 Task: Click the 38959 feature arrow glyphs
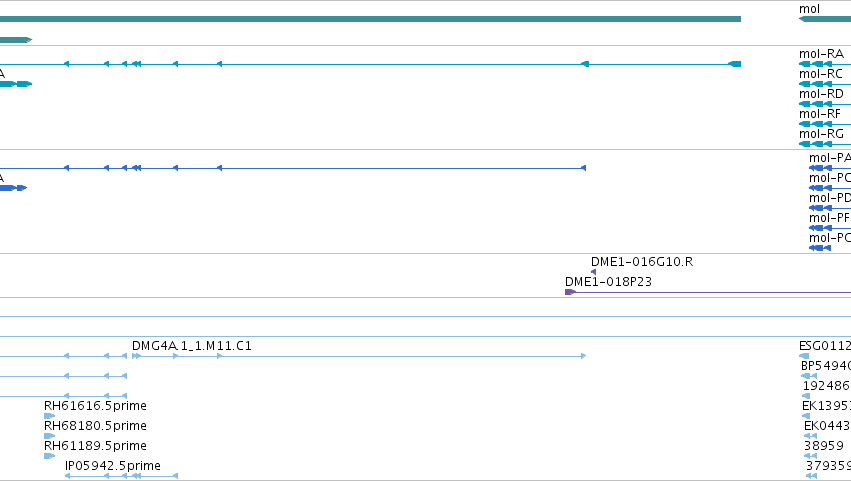[x=811, y=456]
